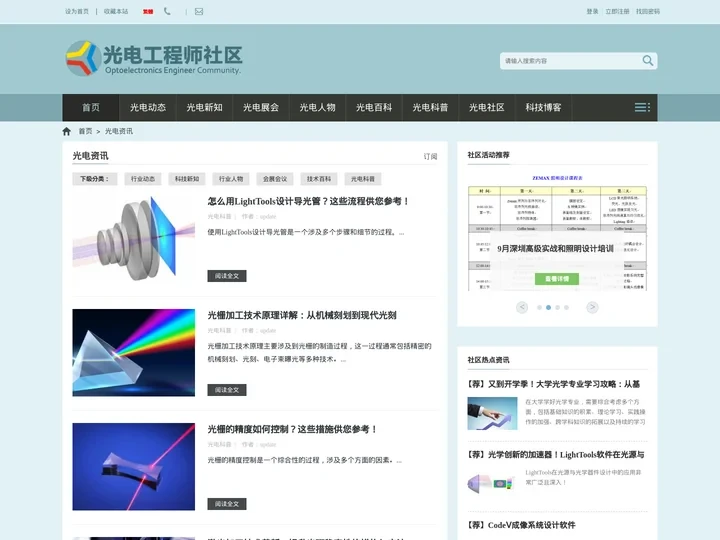The width and height of the screenshot is (720, 540).
Task: Select second carousel indicator dot
Action: point(548,308)
